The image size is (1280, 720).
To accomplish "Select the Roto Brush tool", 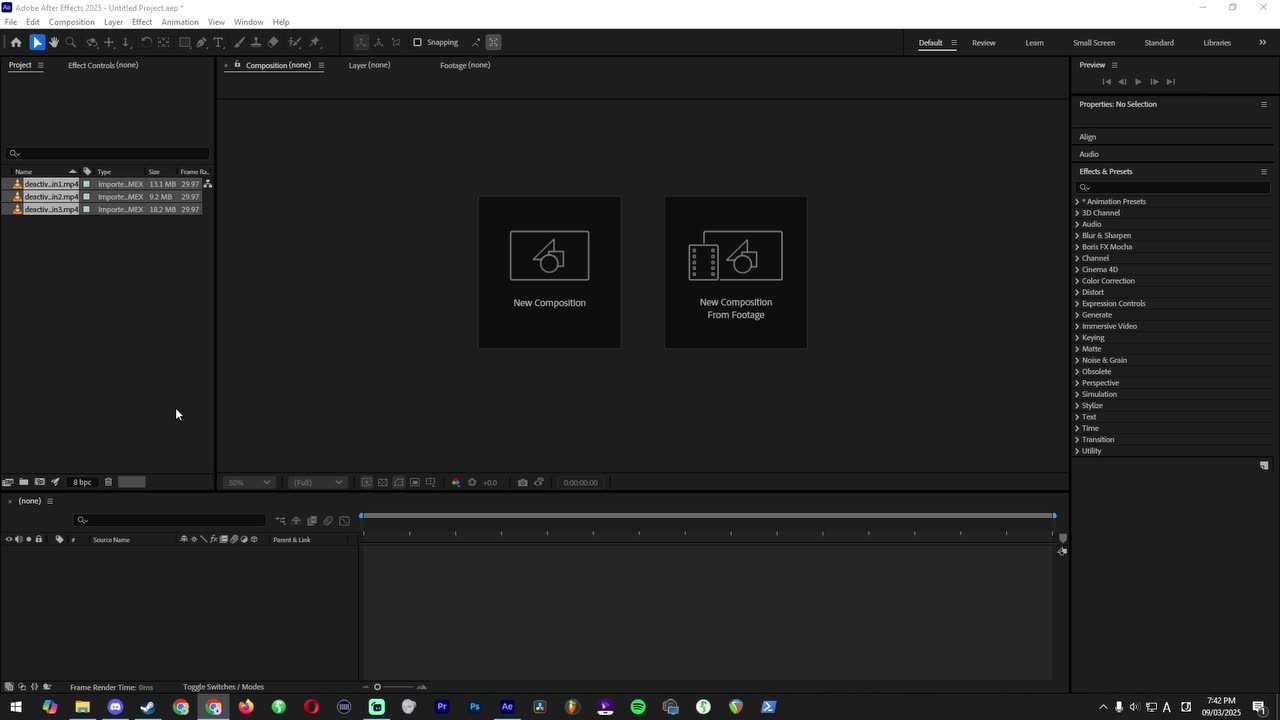I will click(x=295, y=42).
